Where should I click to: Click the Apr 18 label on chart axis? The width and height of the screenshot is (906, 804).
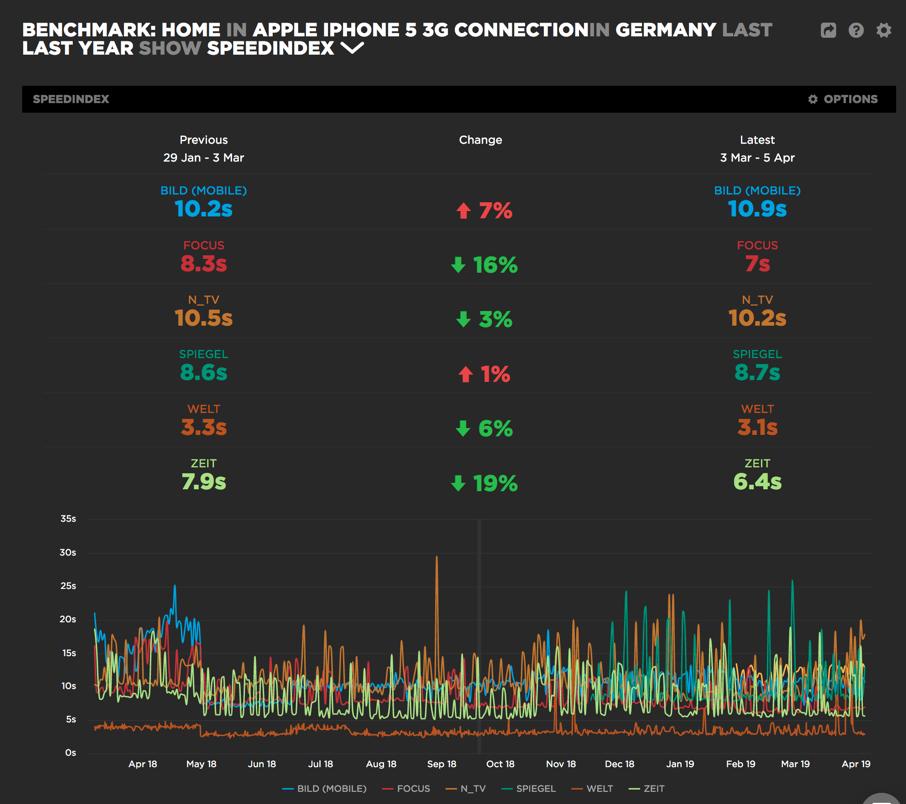pyautogui.click(x=143, y=764)
